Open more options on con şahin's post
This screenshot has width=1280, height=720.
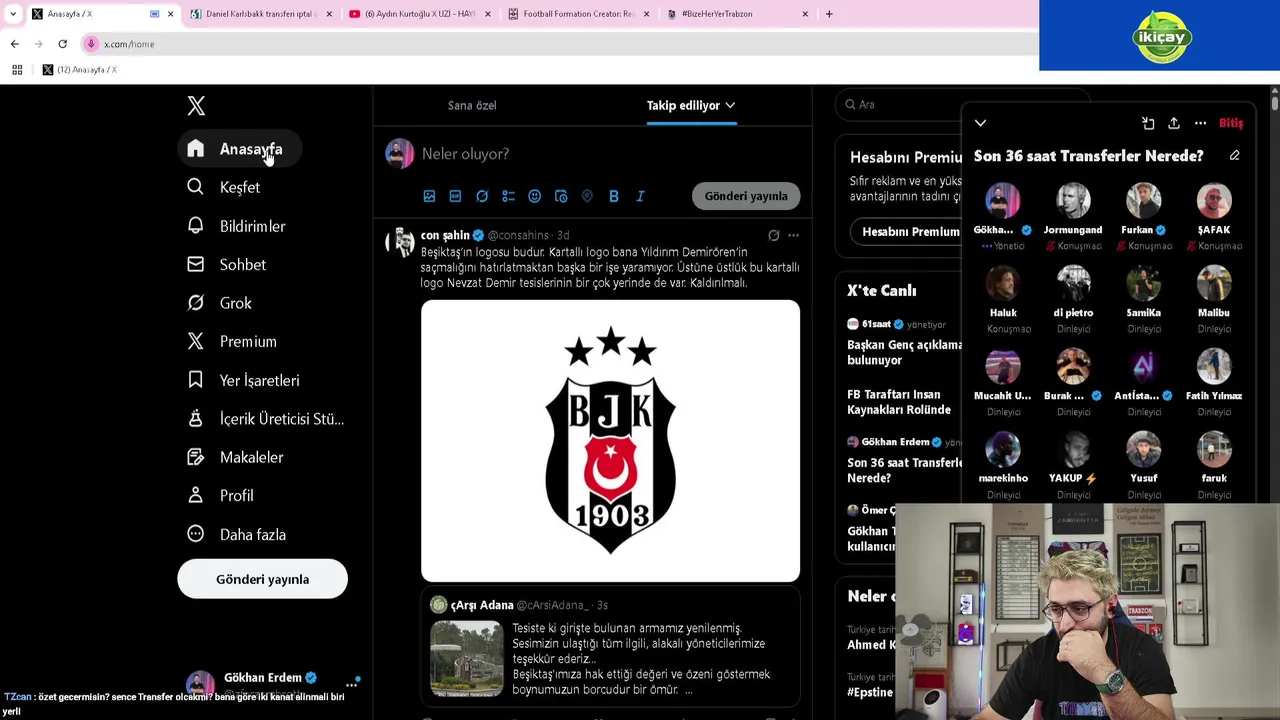[x=793, y=236]
